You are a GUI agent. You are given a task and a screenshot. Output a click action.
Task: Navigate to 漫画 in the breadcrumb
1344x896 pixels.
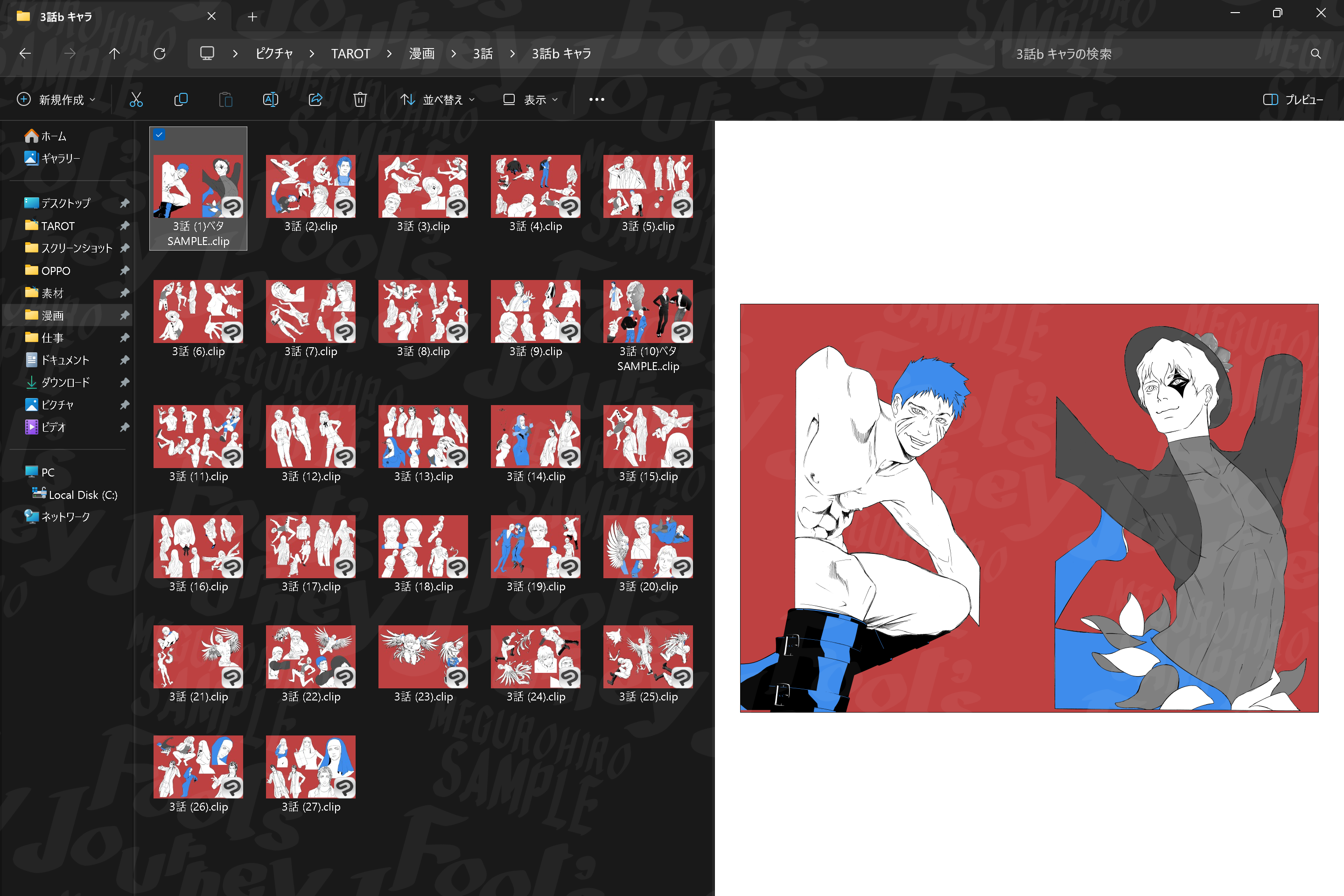422,54
